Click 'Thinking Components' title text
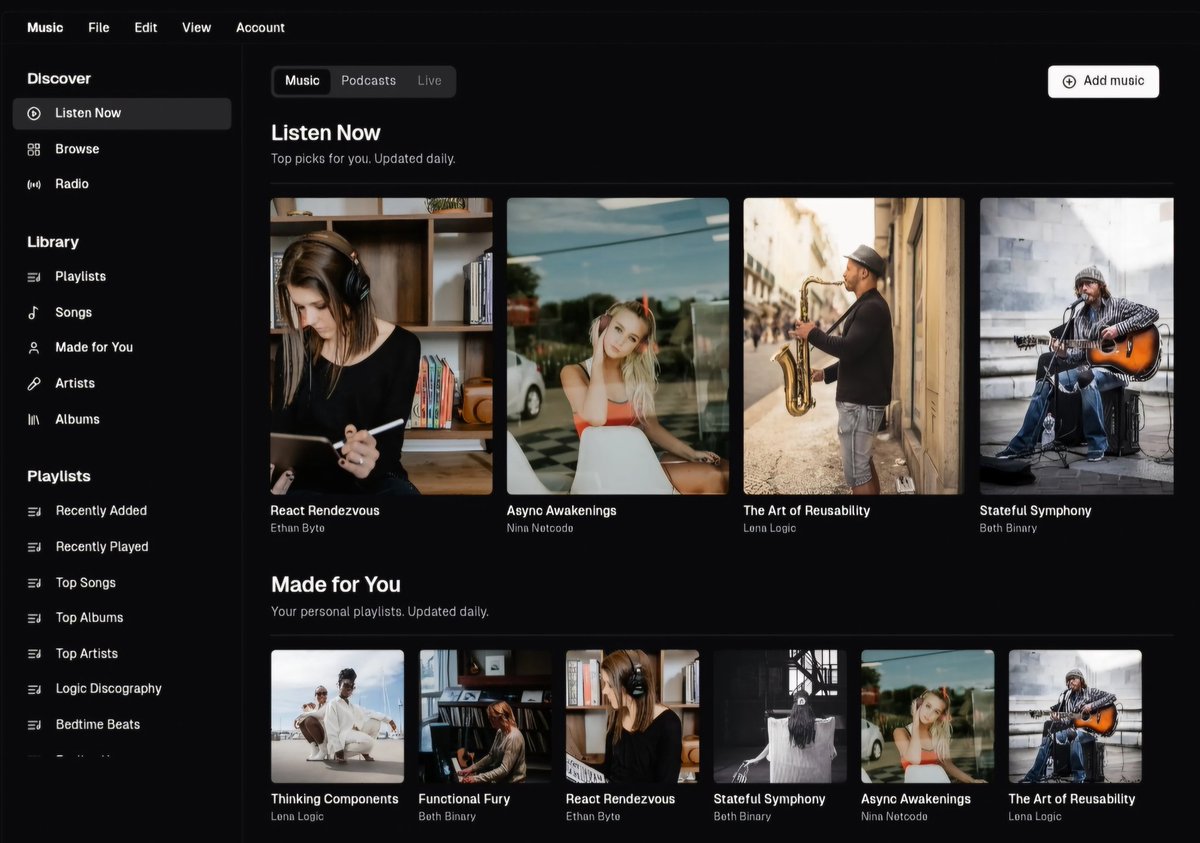The height and width of the screenshot is (843, 1200). (x=335, y=800)
